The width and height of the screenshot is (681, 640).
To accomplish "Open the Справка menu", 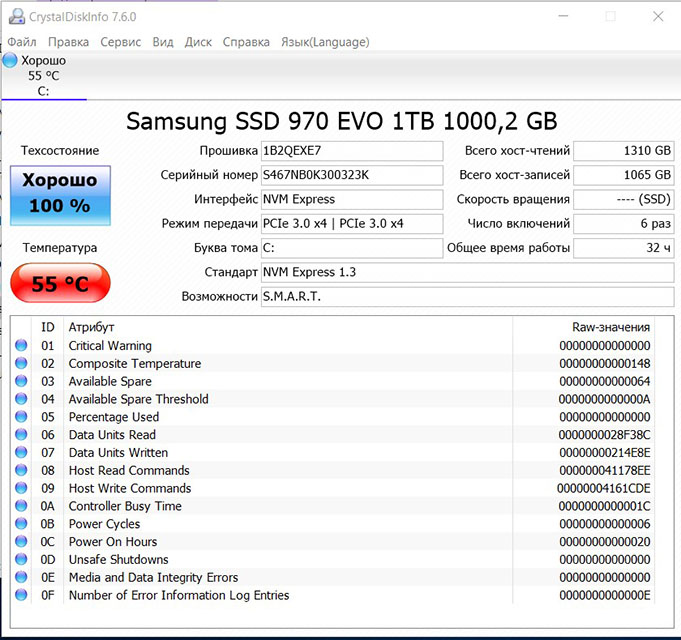I will tap(246, 42).
